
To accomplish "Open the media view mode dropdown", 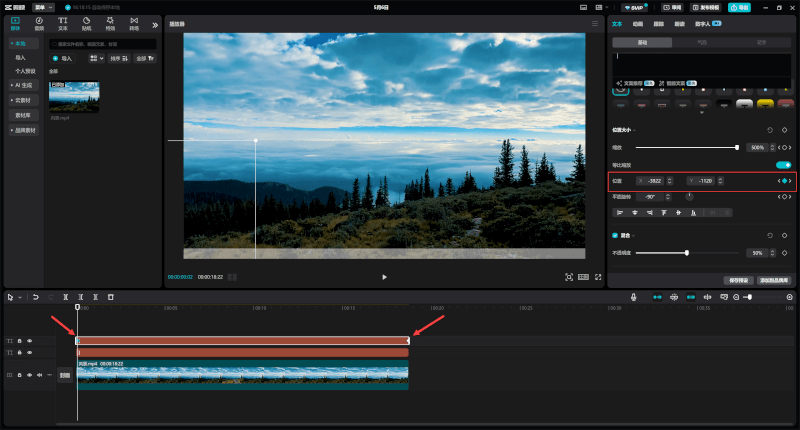I will tap(96, 58).
